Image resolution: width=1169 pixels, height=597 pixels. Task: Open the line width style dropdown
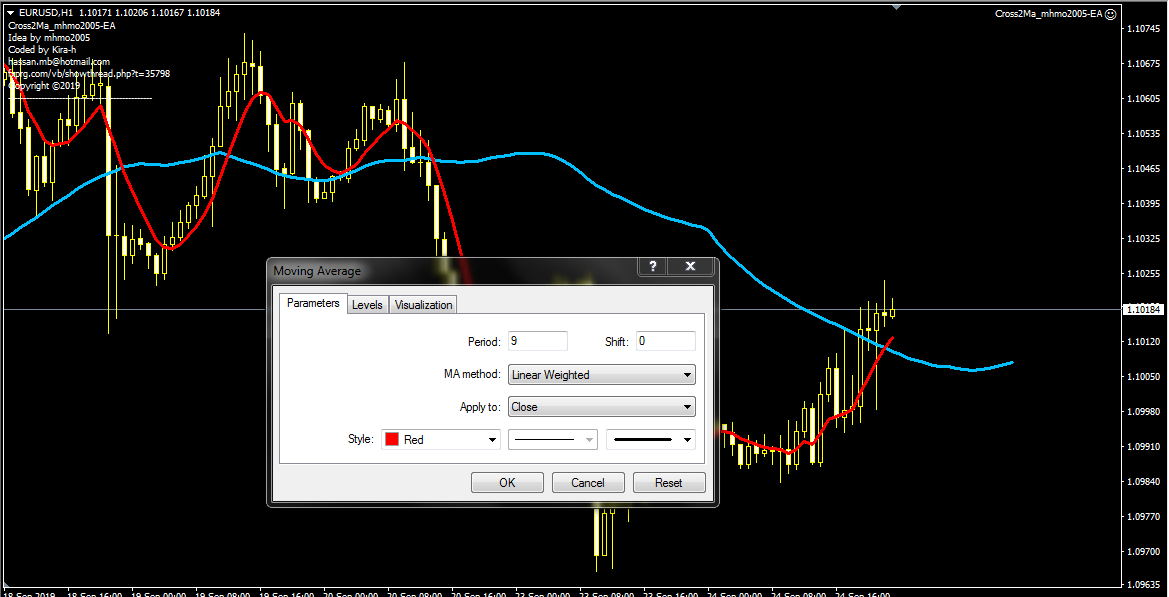651,439
